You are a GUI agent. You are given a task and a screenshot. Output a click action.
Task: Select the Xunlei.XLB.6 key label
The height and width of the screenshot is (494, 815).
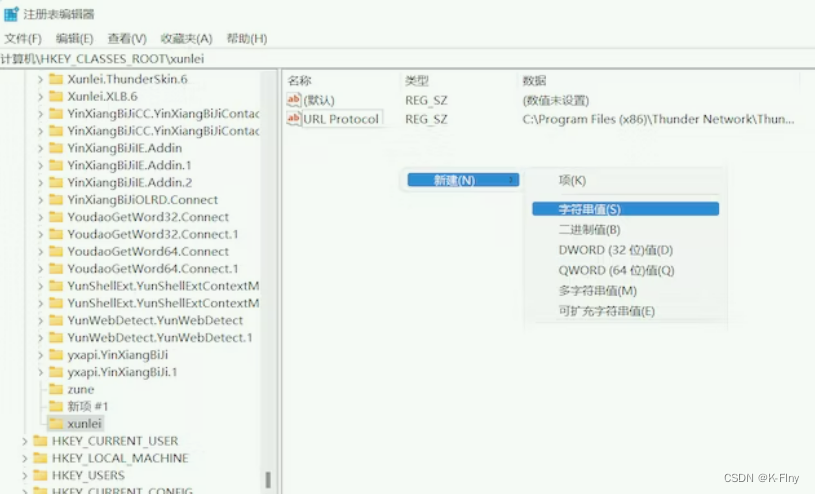(102, 96)
